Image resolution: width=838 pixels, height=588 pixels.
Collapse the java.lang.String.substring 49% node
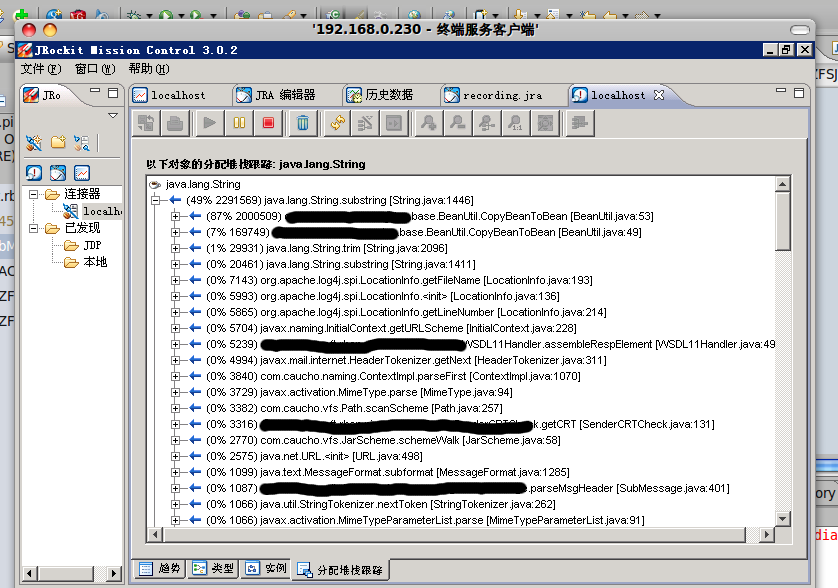pyautogui.click(x=156, y=200)
